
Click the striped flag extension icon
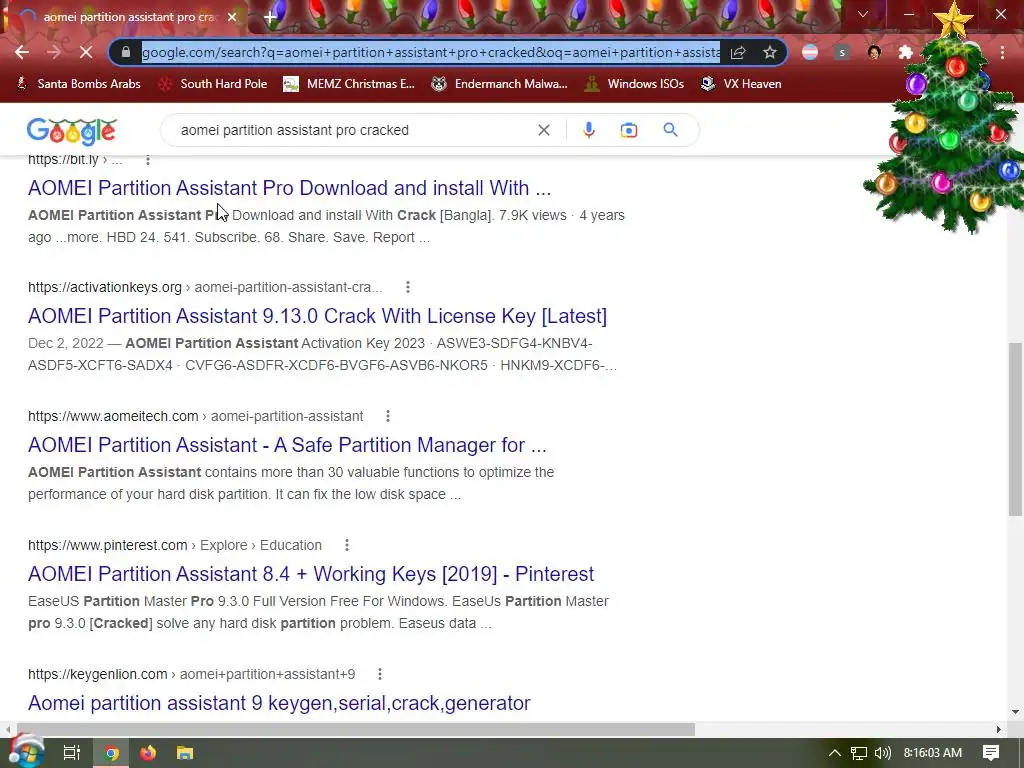coord(810,52)
